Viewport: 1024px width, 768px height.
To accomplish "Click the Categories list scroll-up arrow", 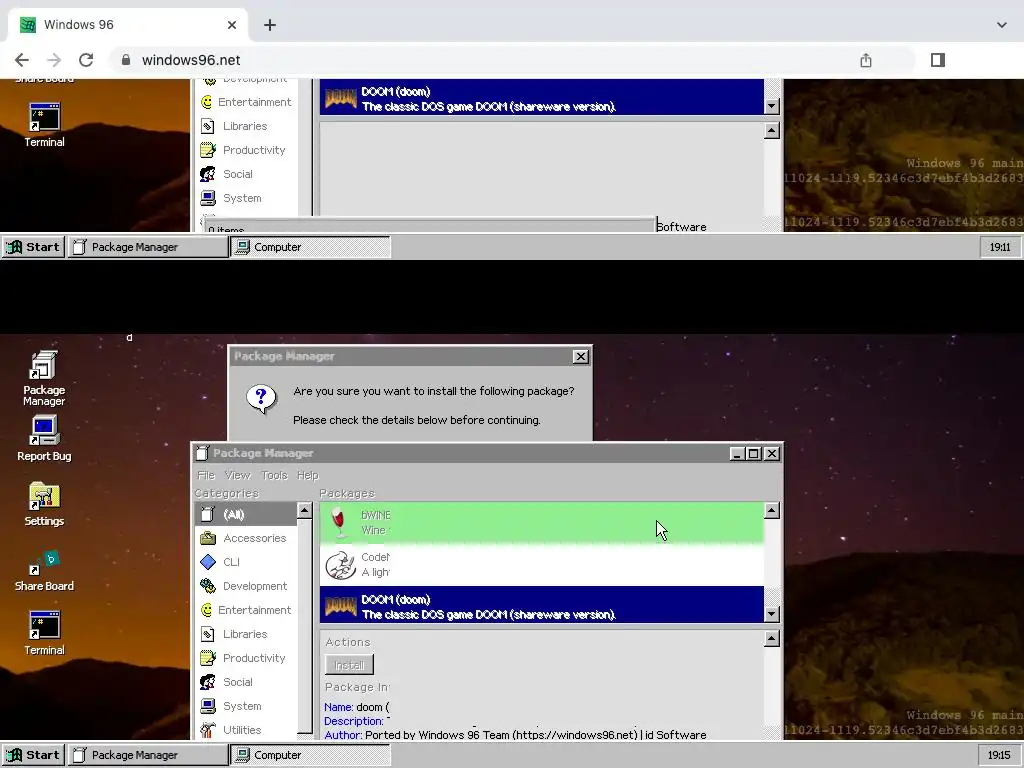I will click(304, 511).
